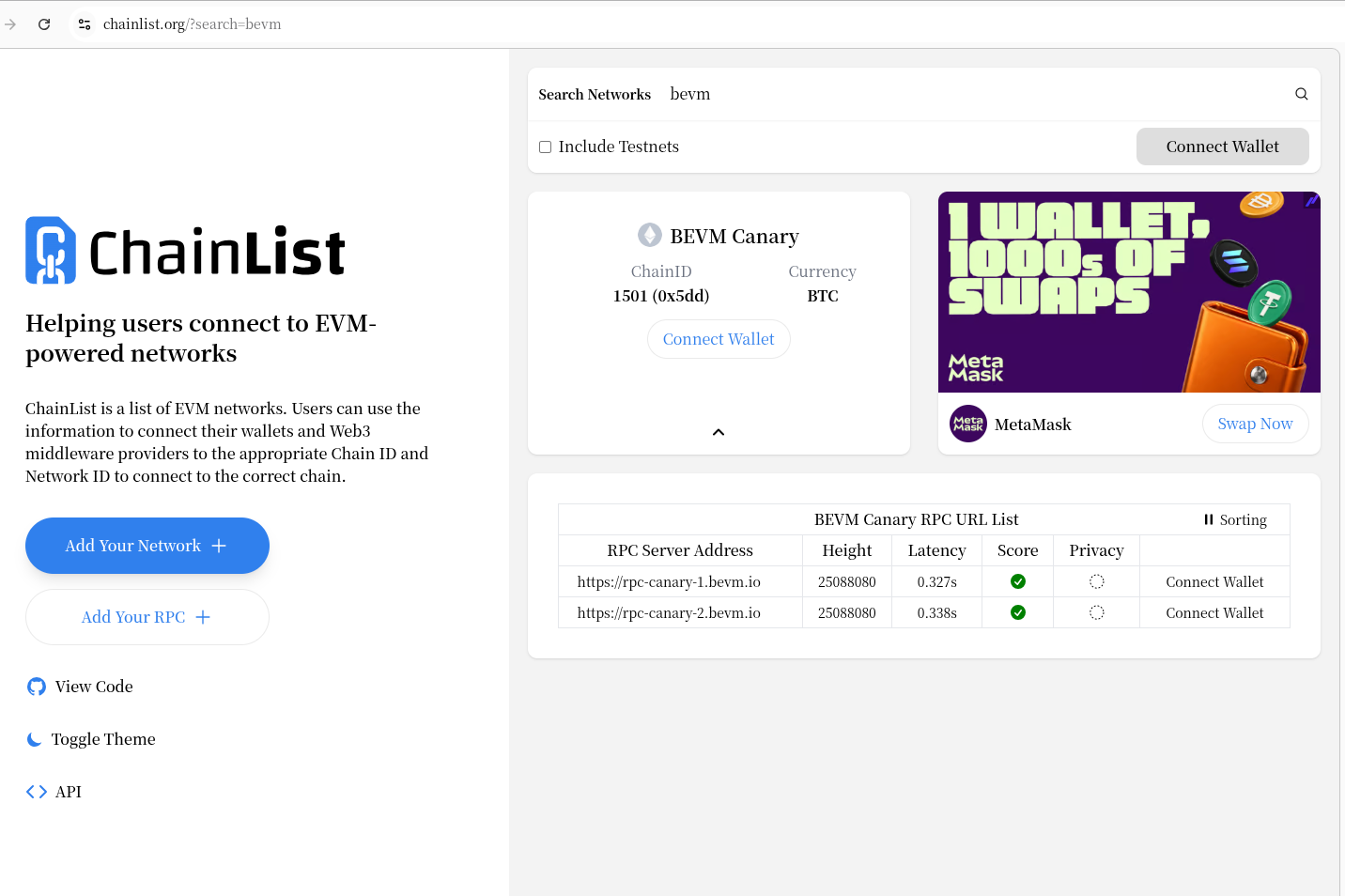The image size is (1345, 896).
Task: Connect wallet on BEVM Canary card
Action: pos(719,339)
